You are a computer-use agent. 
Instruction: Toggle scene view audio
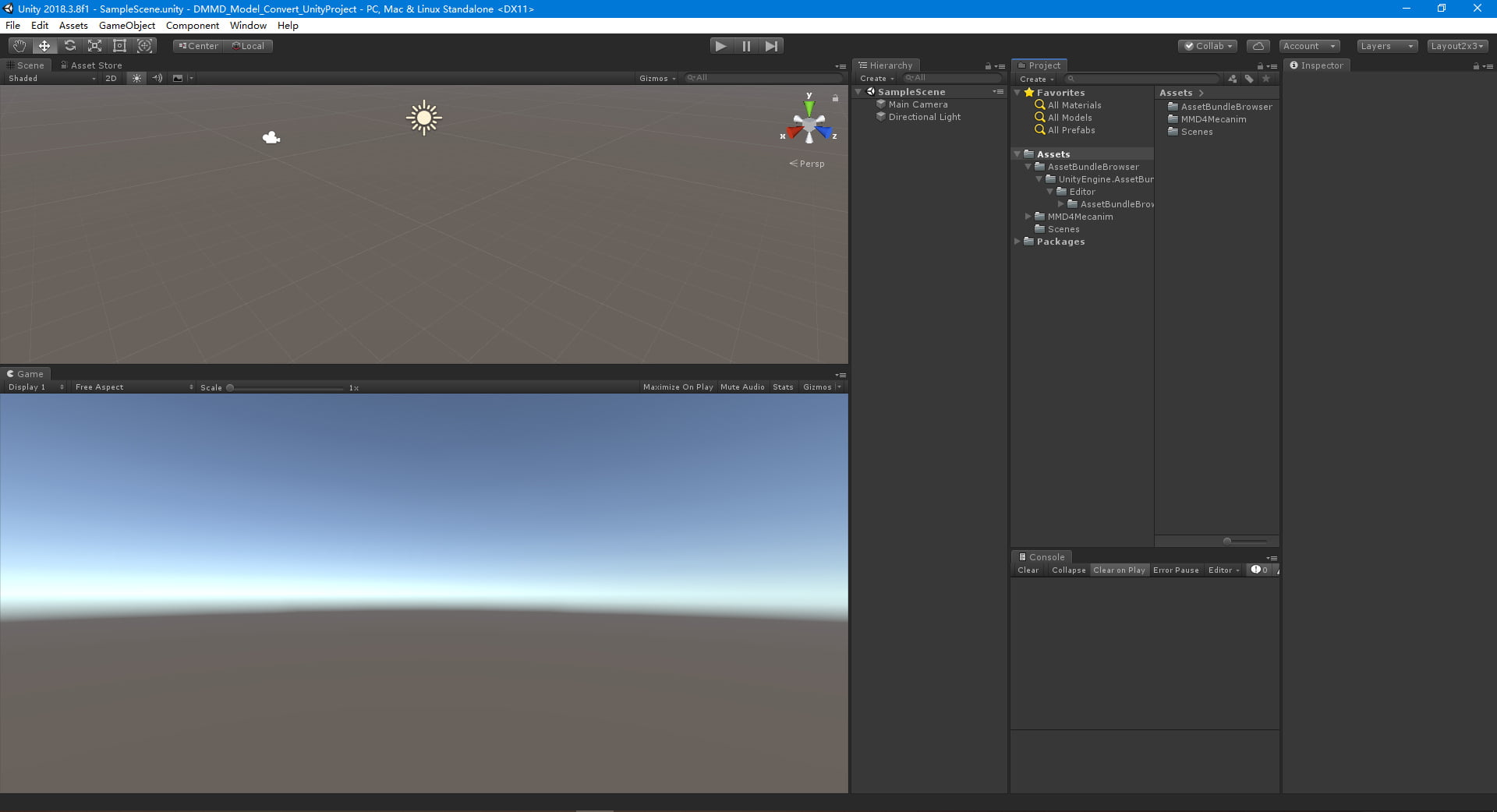(x=157, y=78)
